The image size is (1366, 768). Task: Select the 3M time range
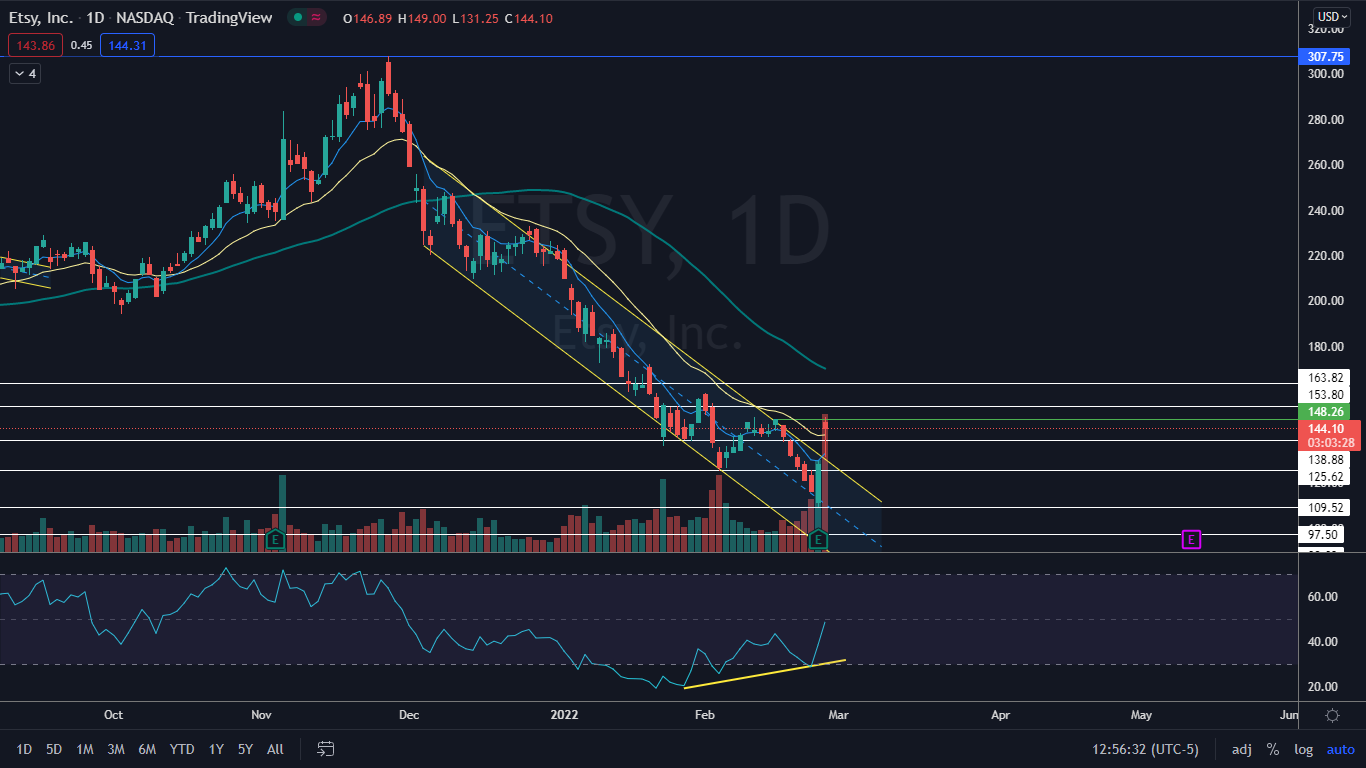pos(116,749)
